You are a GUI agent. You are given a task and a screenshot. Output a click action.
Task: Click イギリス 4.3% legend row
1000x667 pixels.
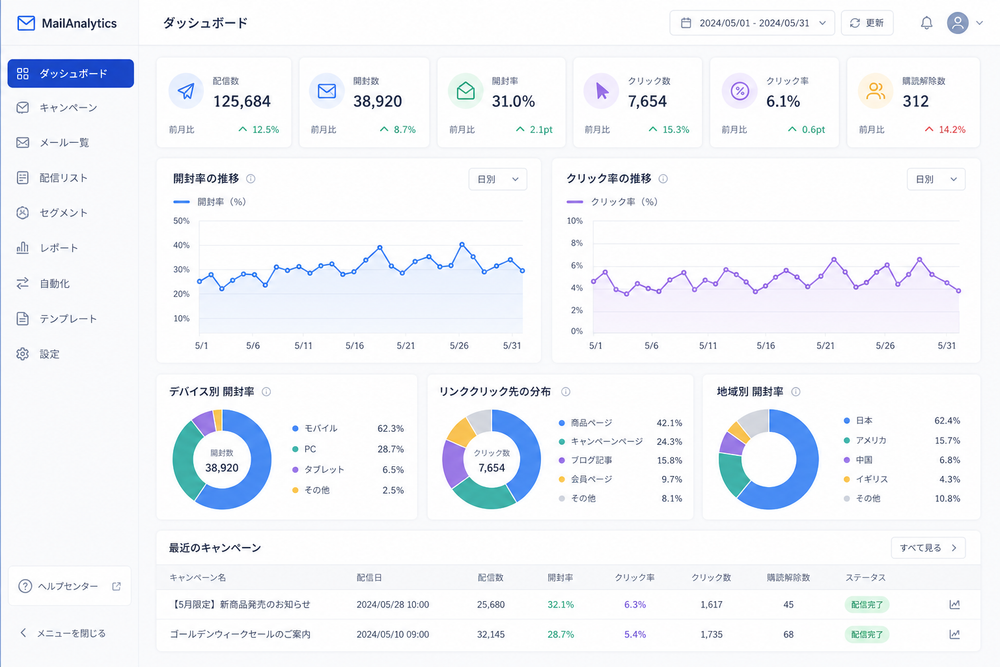click(x=902, y=480)
